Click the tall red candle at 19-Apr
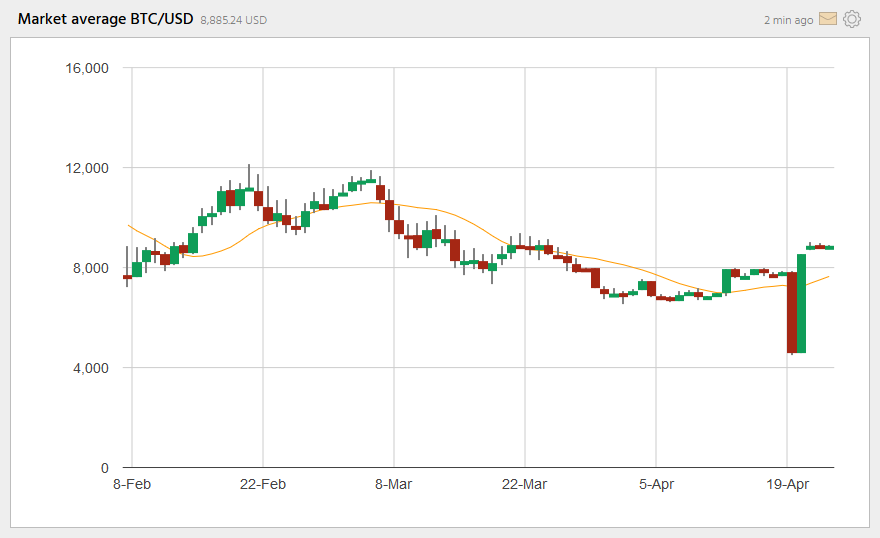 pos(792,312)
